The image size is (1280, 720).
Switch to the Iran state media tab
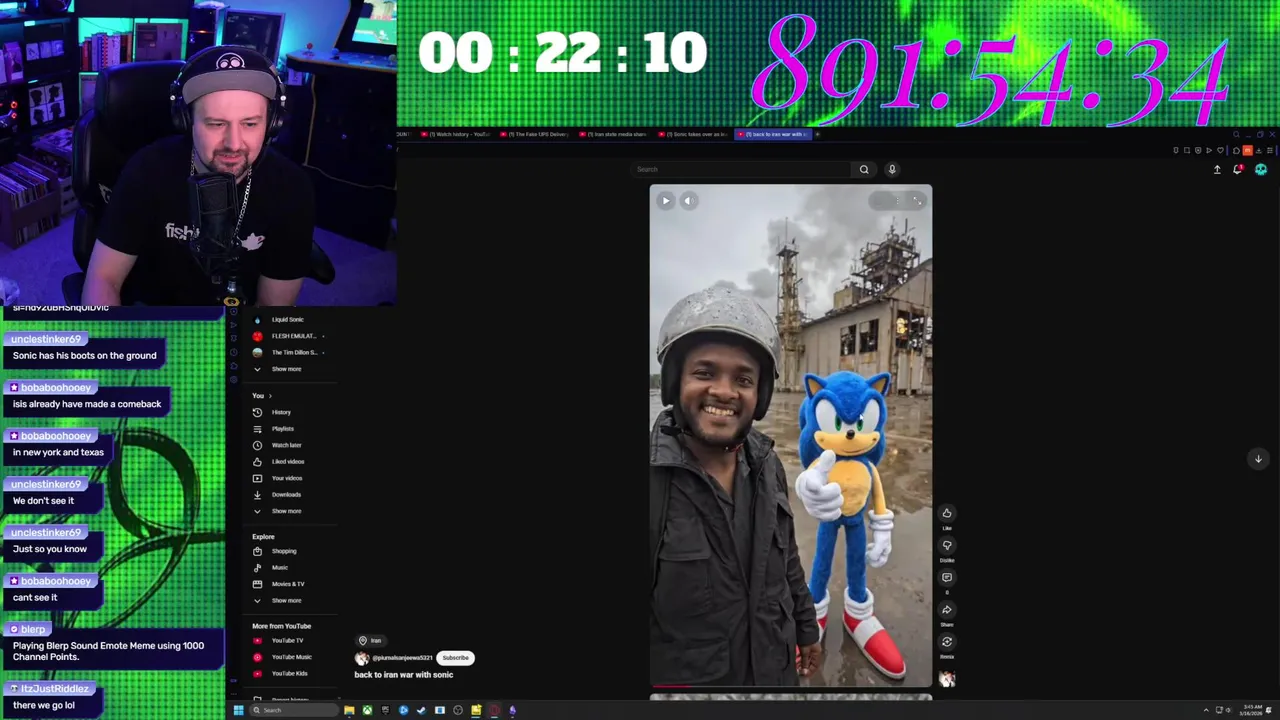[614, 134]
